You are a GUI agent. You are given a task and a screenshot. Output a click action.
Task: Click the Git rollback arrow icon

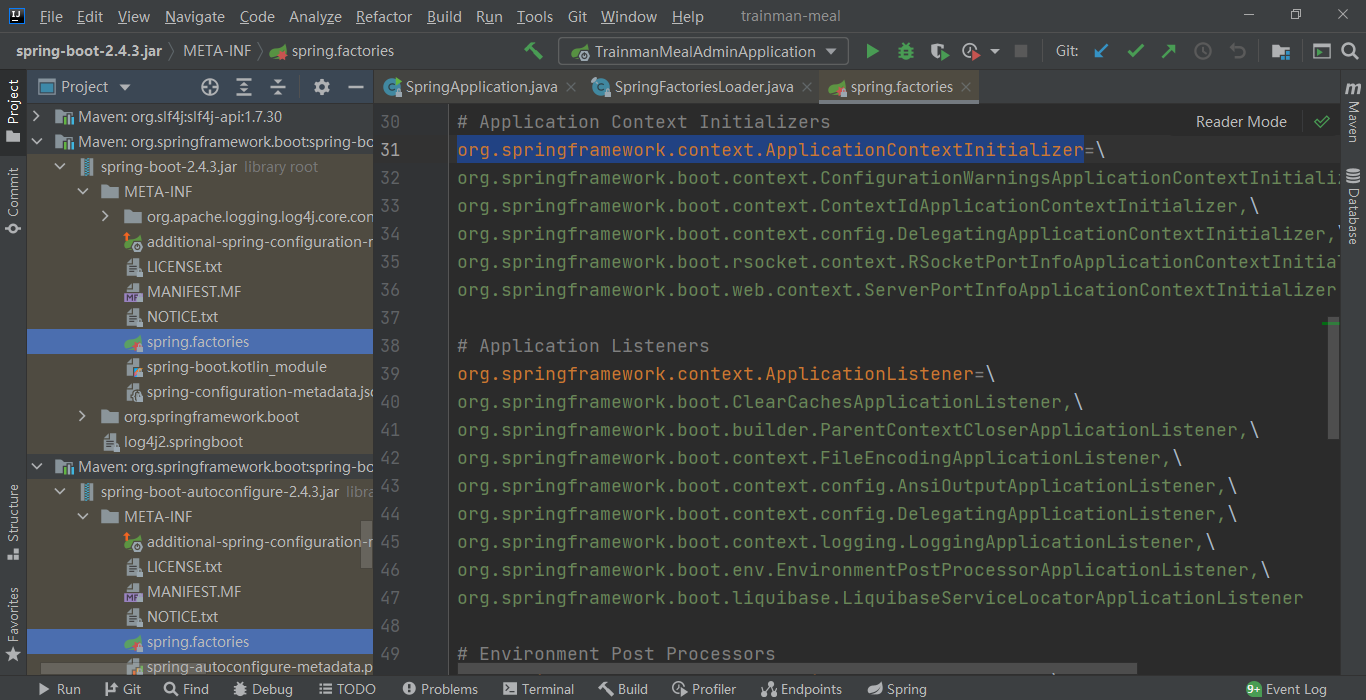[1237, 51]
